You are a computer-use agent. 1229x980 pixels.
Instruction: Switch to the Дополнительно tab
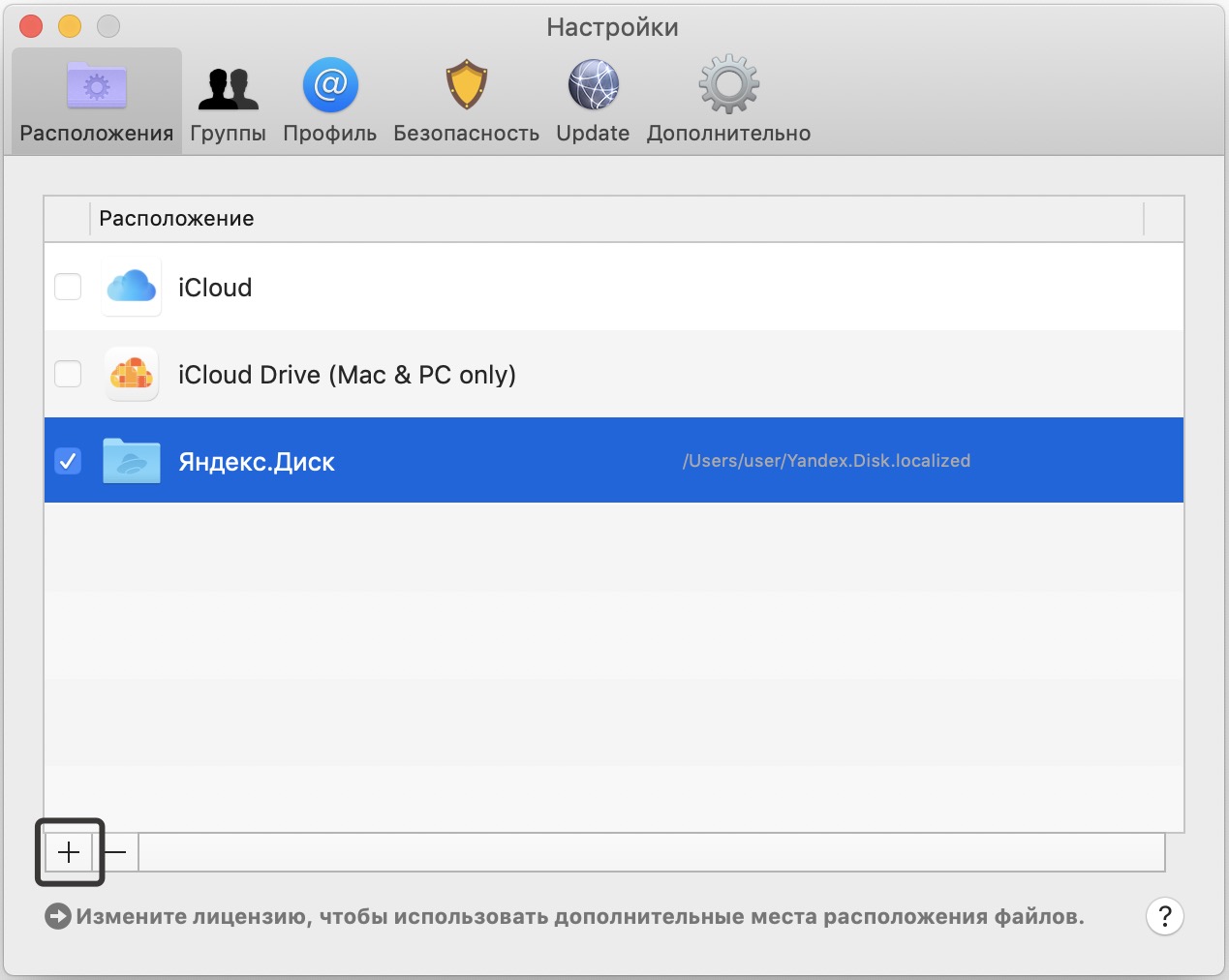[x=728, y=102]
